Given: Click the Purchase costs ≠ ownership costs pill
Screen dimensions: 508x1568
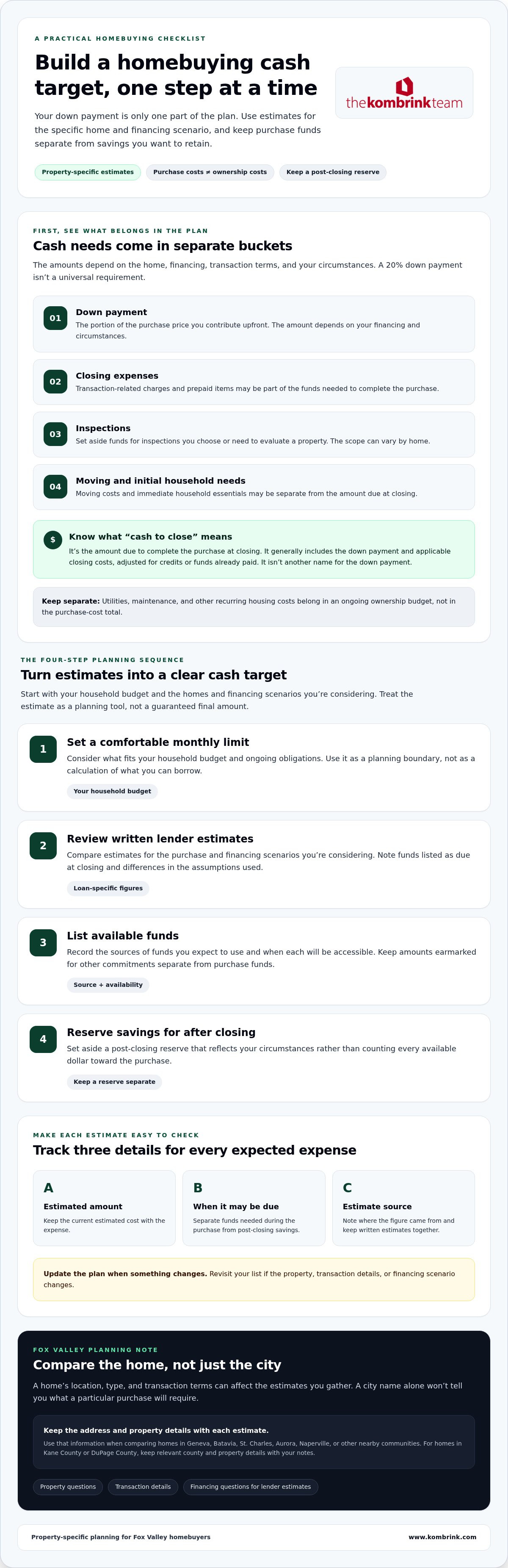Looking at the screenshot, I should point(210,172).
